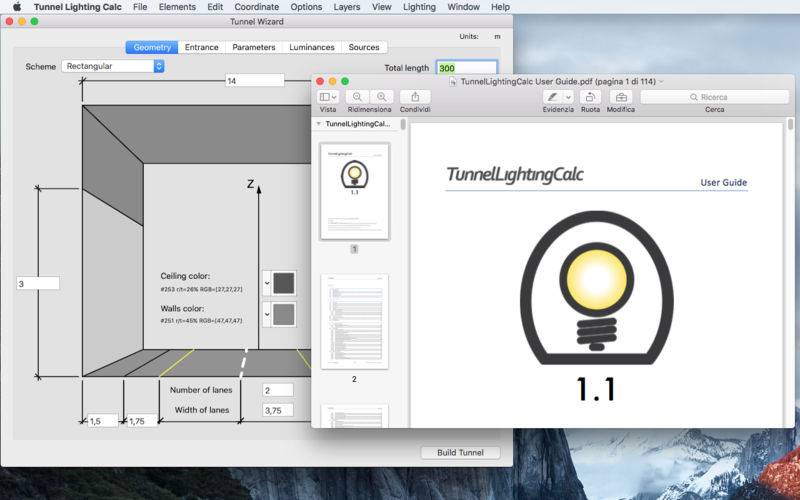Open the Coordinate menu
Screen dimensions: 800x500
257,7
